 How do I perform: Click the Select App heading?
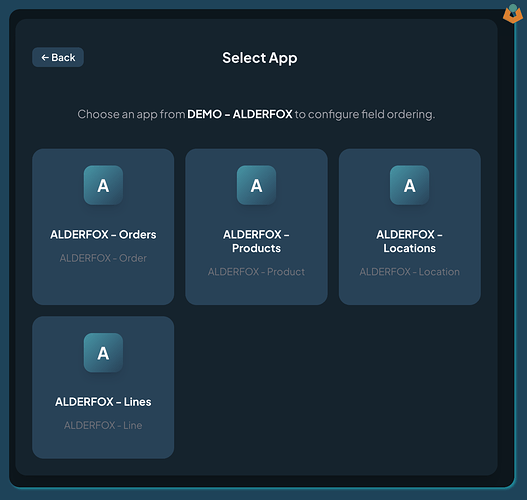[x=260, y=58]
